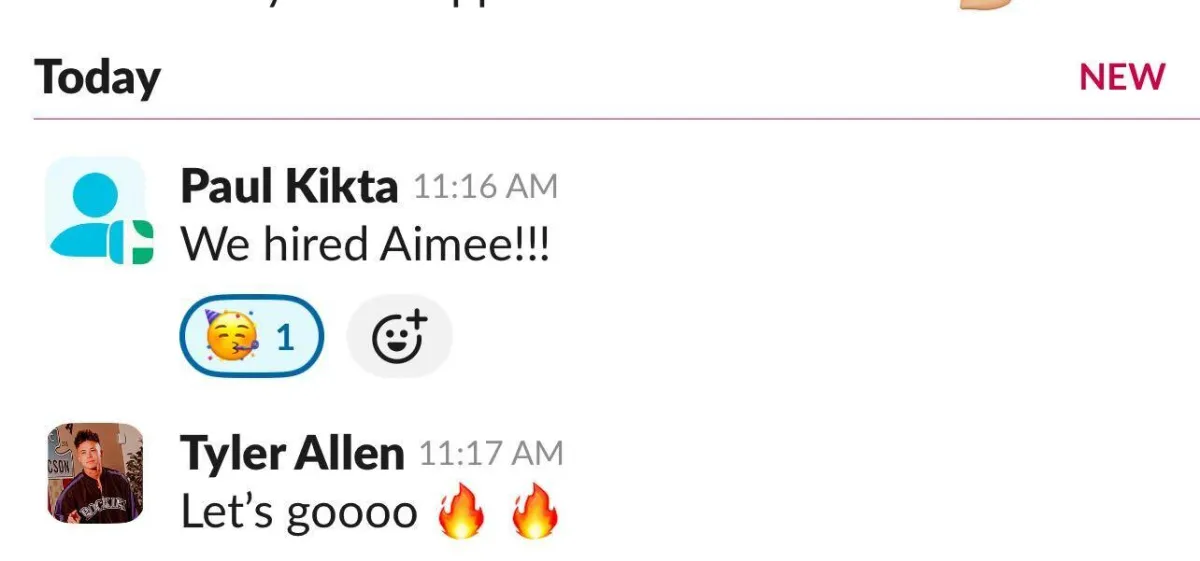The width and height of the screenshot is (1200, 561).
Task: Open the 11:16 AM message timestamp
Action: pos(486,187)
